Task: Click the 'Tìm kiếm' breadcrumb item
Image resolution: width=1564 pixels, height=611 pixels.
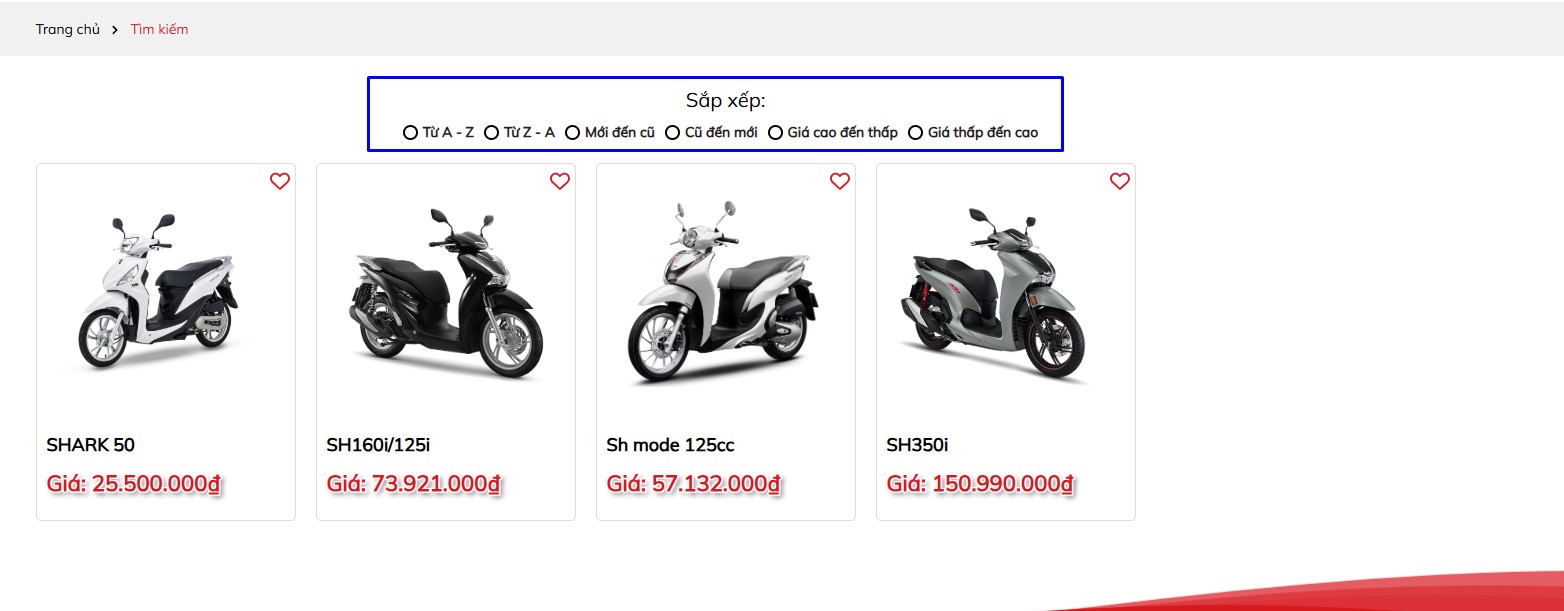Action: pos(159,29)
